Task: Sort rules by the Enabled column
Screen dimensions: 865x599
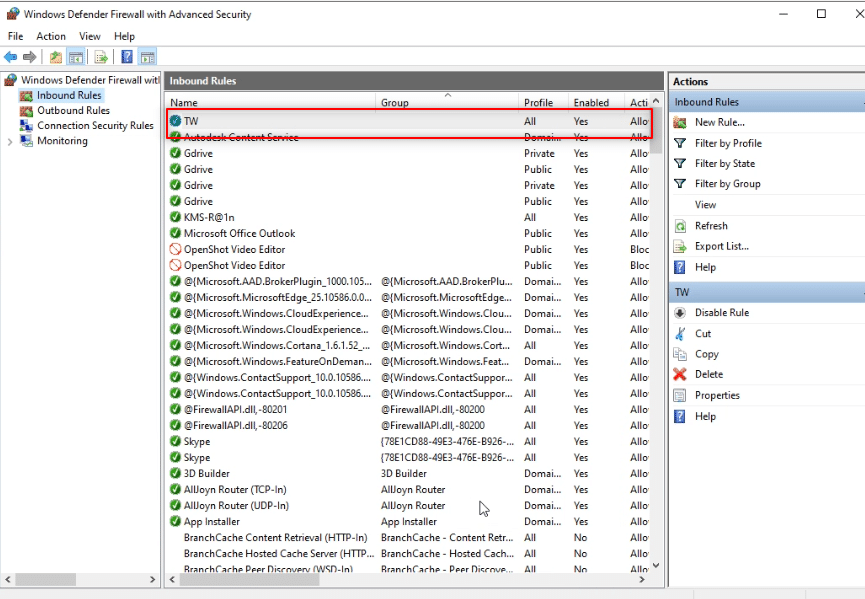Action: click(x=596, y=103)
